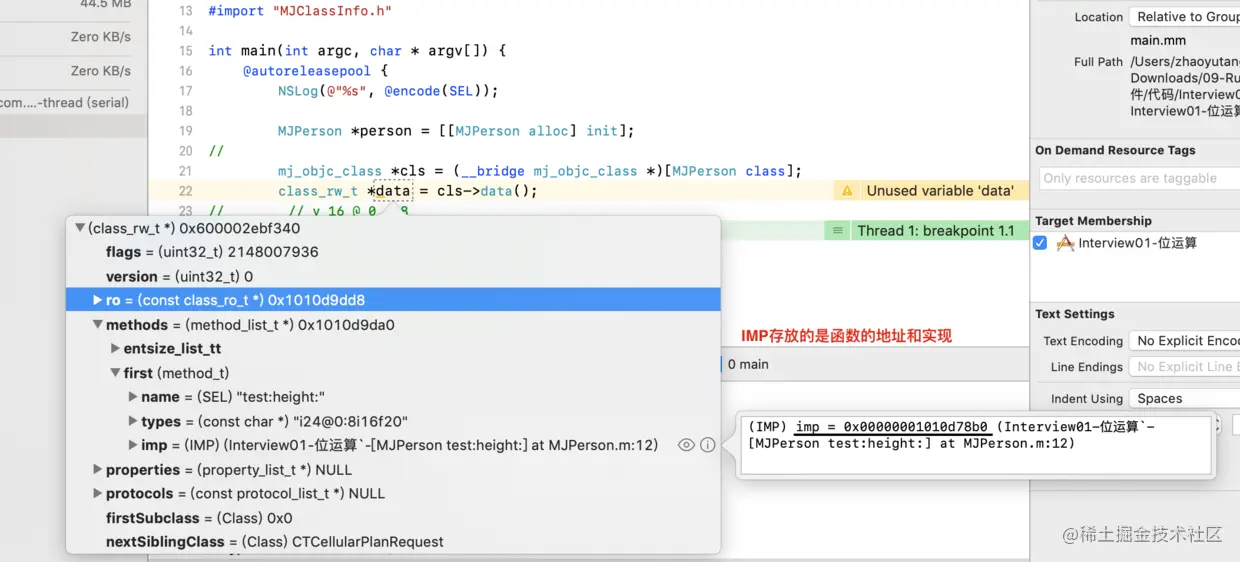Viewport: 1240px width, 562px height.
Task: Click the main.mm file name in the inspector
Action: [x=1159, y=40]
